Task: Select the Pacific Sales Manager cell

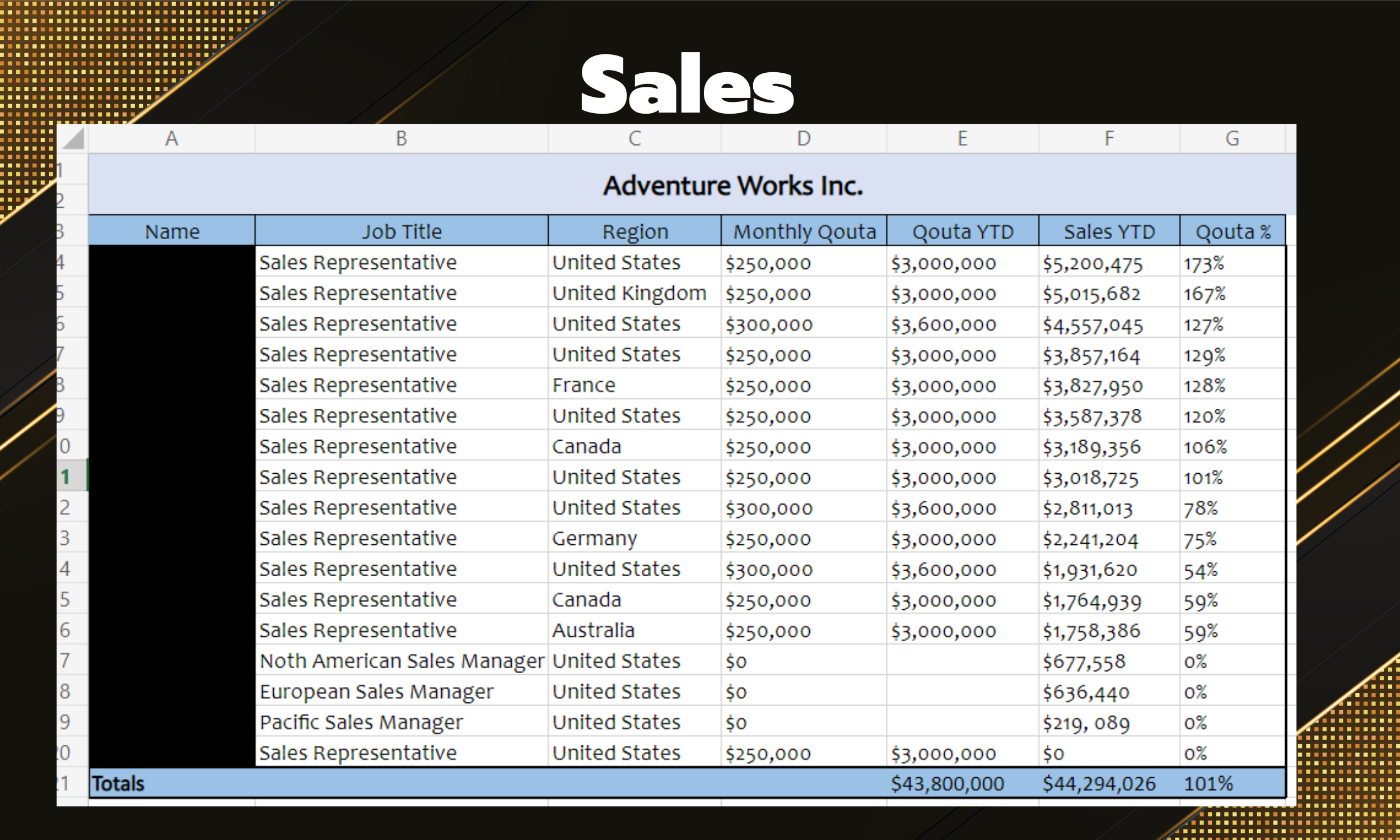Action: tap(361, 722)
